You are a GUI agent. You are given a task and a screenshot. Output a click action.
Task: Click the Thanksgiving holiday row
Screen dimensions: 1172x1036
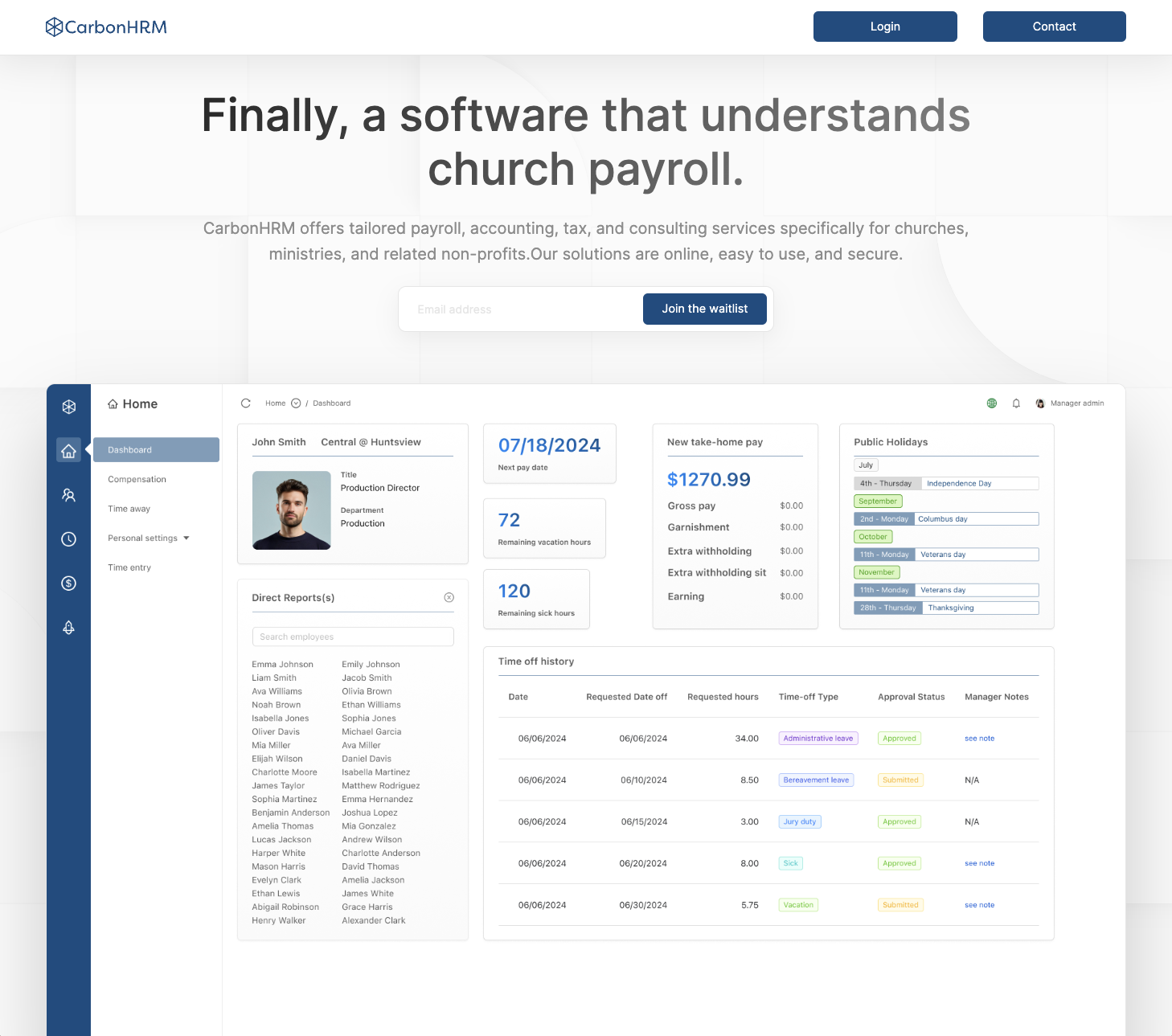click(946, 608)
